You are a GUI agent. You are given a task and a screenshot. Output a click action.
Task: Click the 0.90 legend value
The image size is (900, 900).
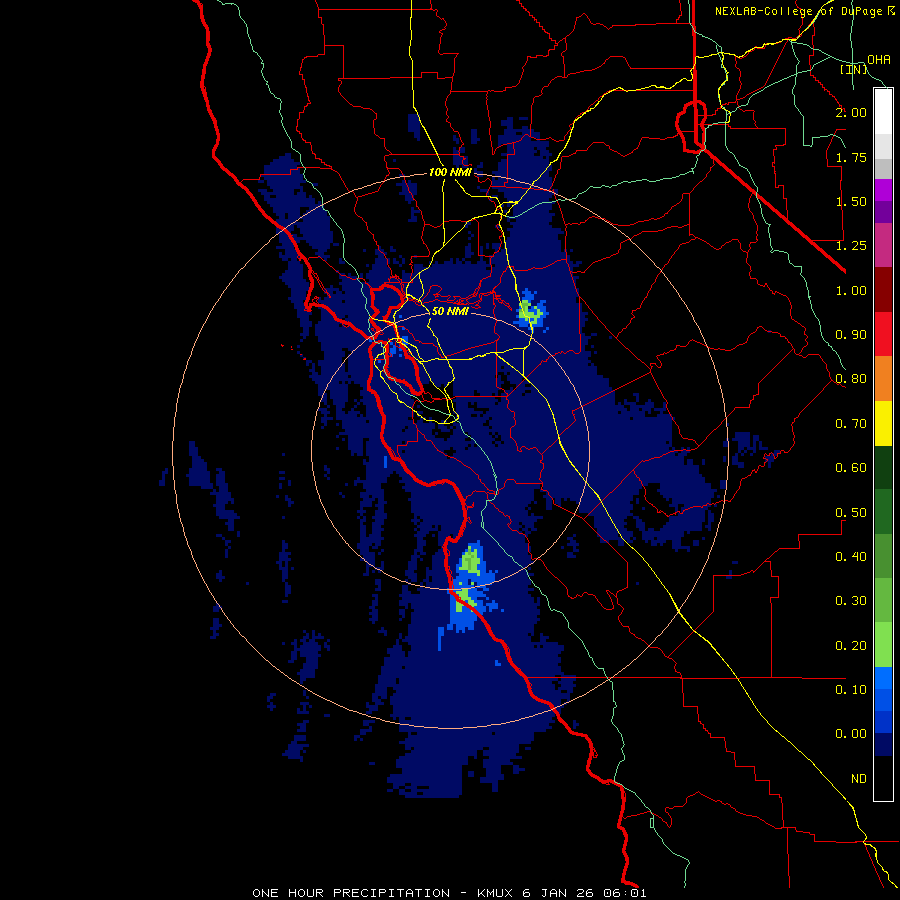pyautogui.click(x=851, y=335)
